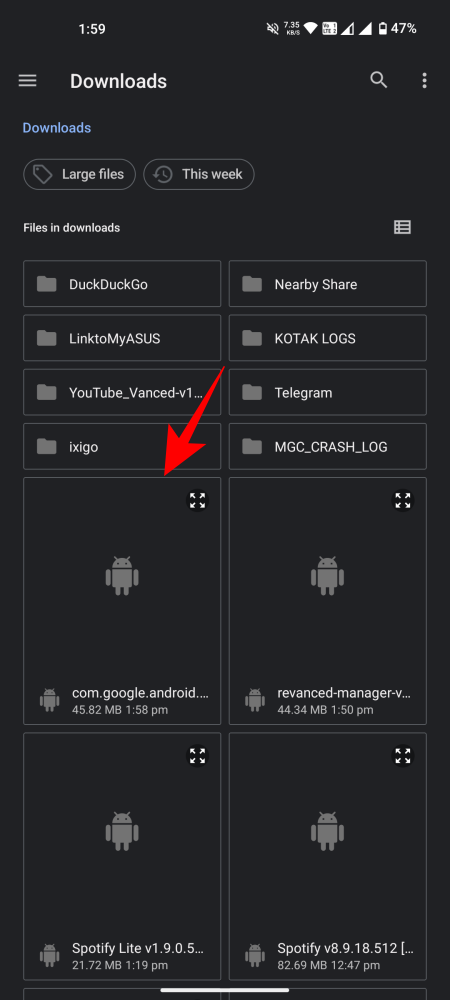Tap the search magnifier icon
Image resolution: width=450 pixels, height=1000 pixels.
(379, 80)
